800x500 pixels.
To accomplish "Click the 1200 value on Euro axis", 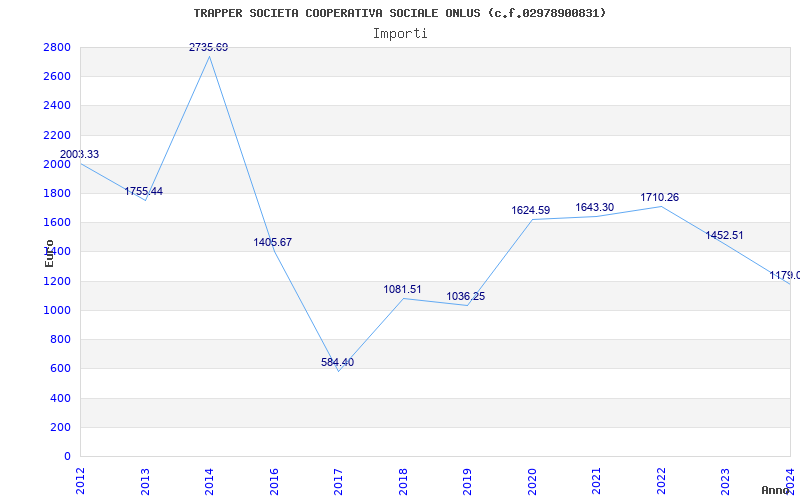I will pyautogui.click(x=57, y=281).
